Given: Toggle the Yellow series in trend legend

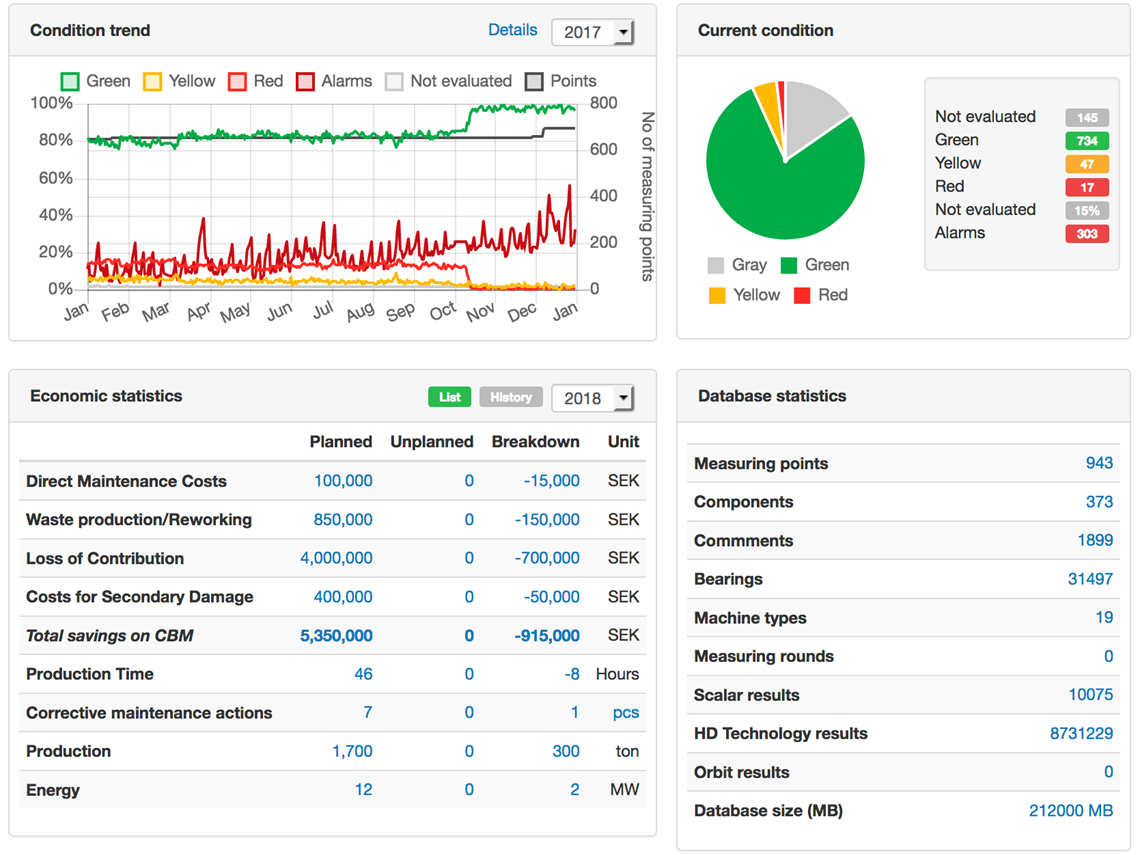Looking at the screenshot, I should pyautogui.click(x=153, y=82).
